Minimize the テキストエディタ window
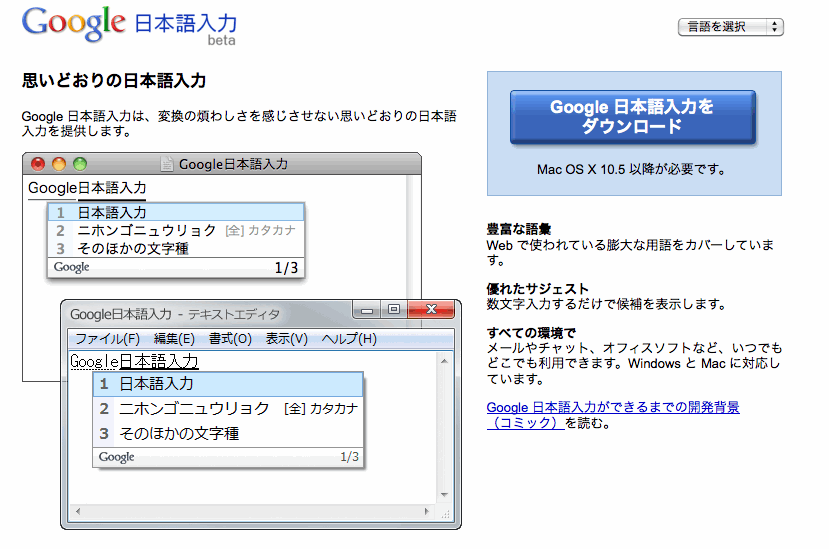829x549 pixels. point(366,310)
